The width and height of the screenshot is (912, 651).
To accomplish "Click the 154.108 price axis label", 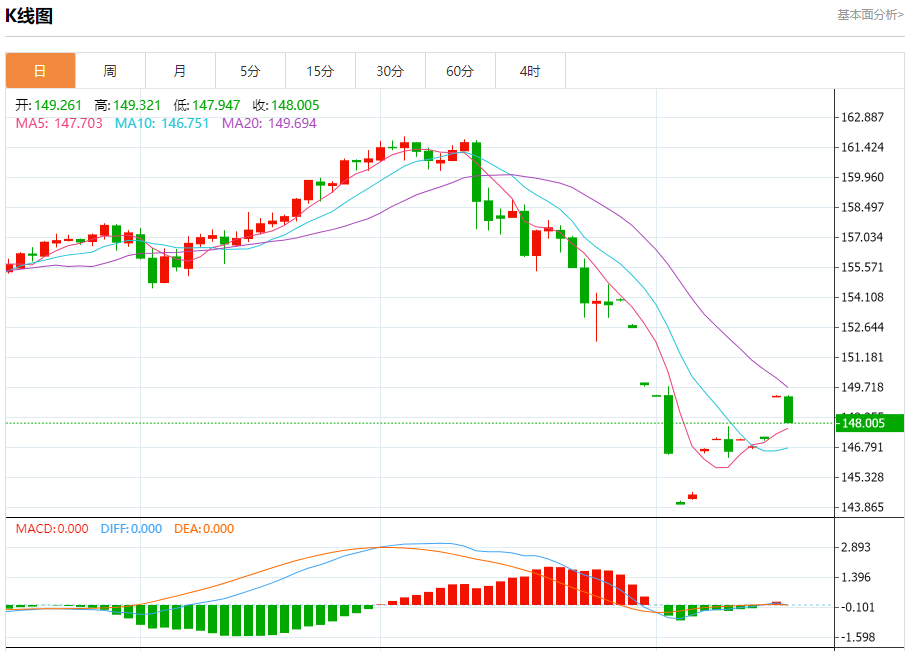I will point(863,297).
